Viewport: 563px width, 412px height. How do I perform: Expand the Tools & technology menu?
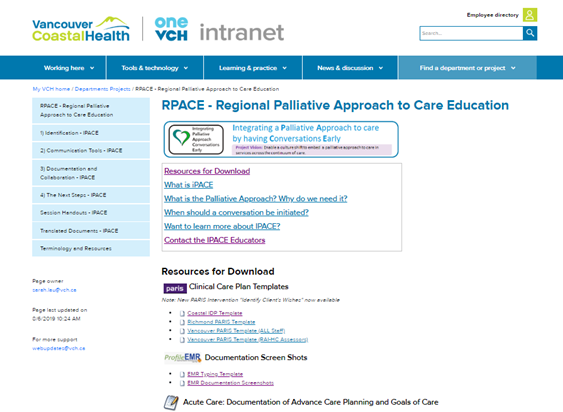[155, 68]
